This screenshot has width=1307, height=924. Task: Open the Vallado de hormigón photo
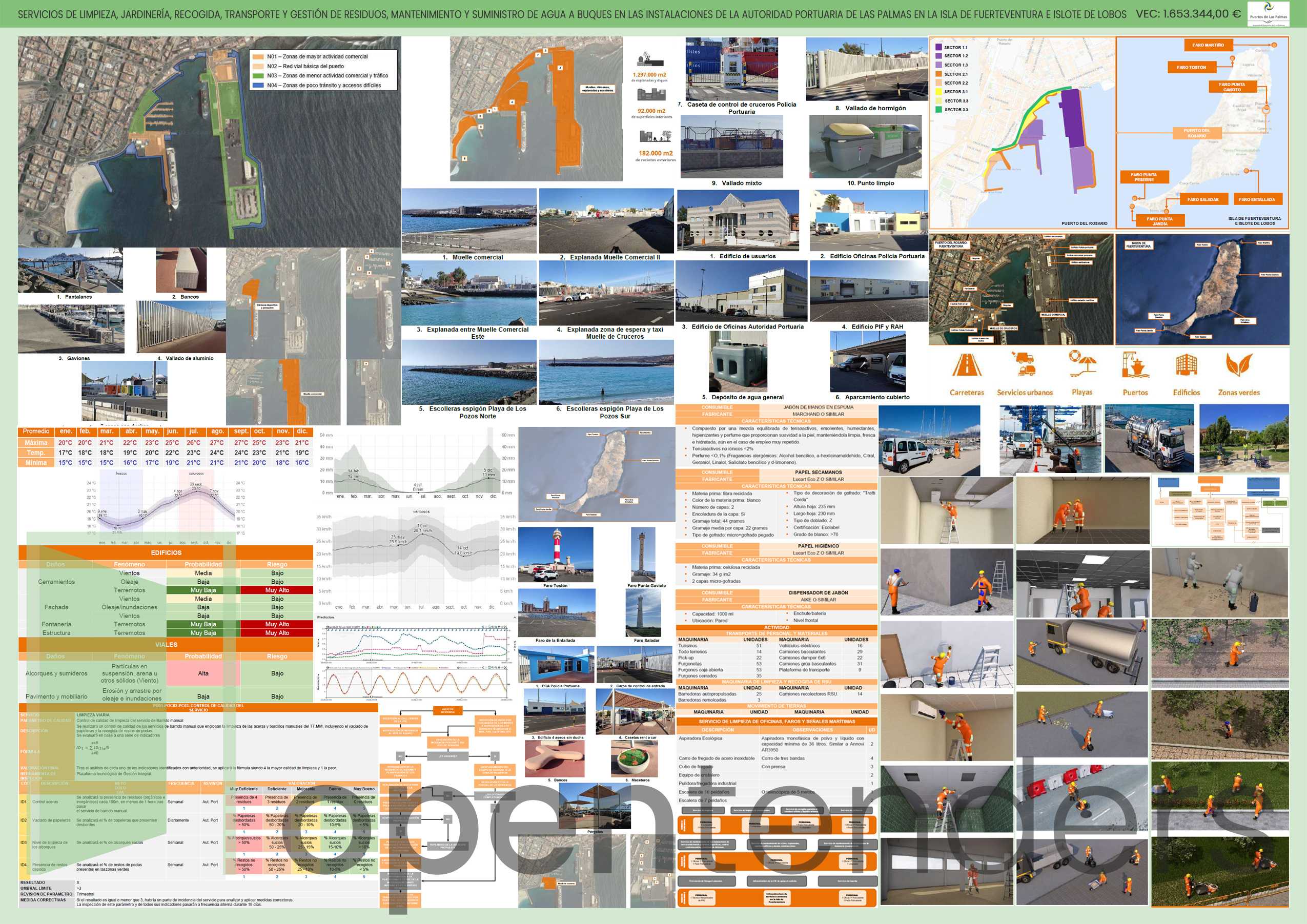(x=867, y=70)
